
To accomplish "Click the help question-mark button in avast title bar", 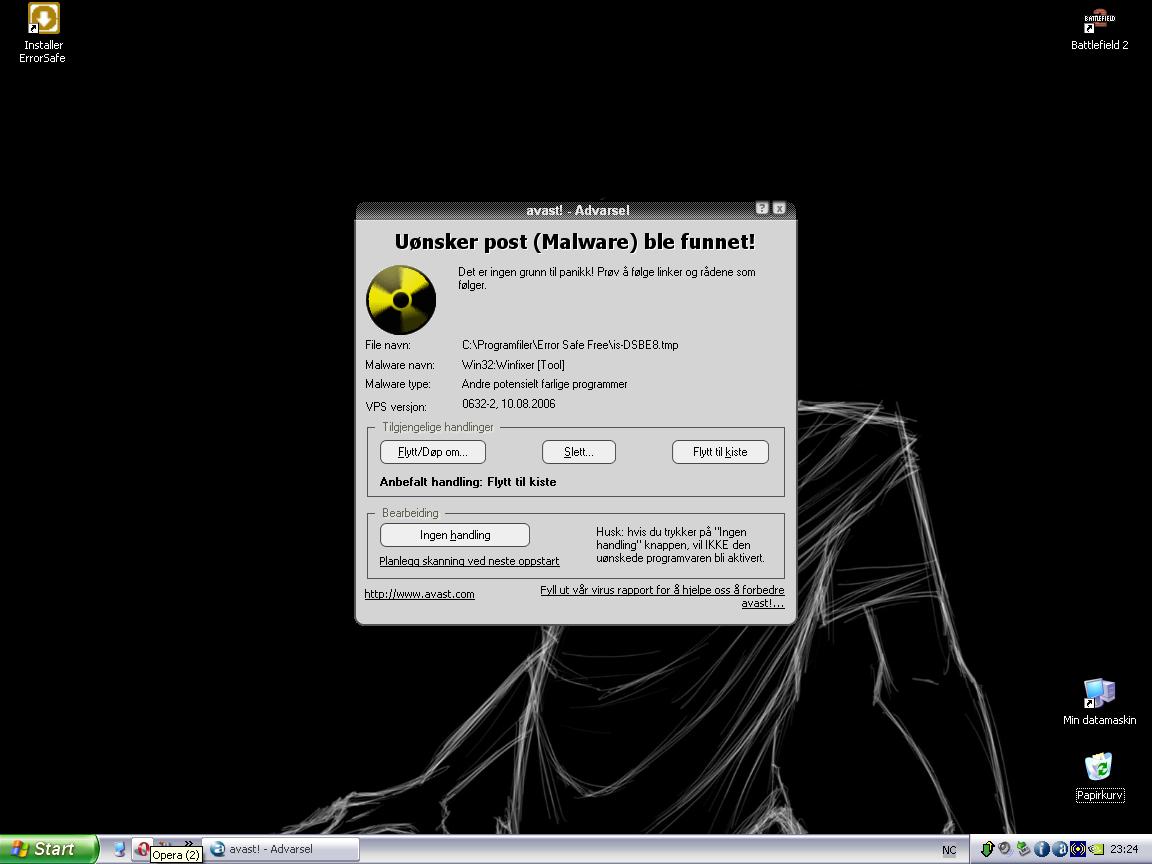I will click(763, 209).
